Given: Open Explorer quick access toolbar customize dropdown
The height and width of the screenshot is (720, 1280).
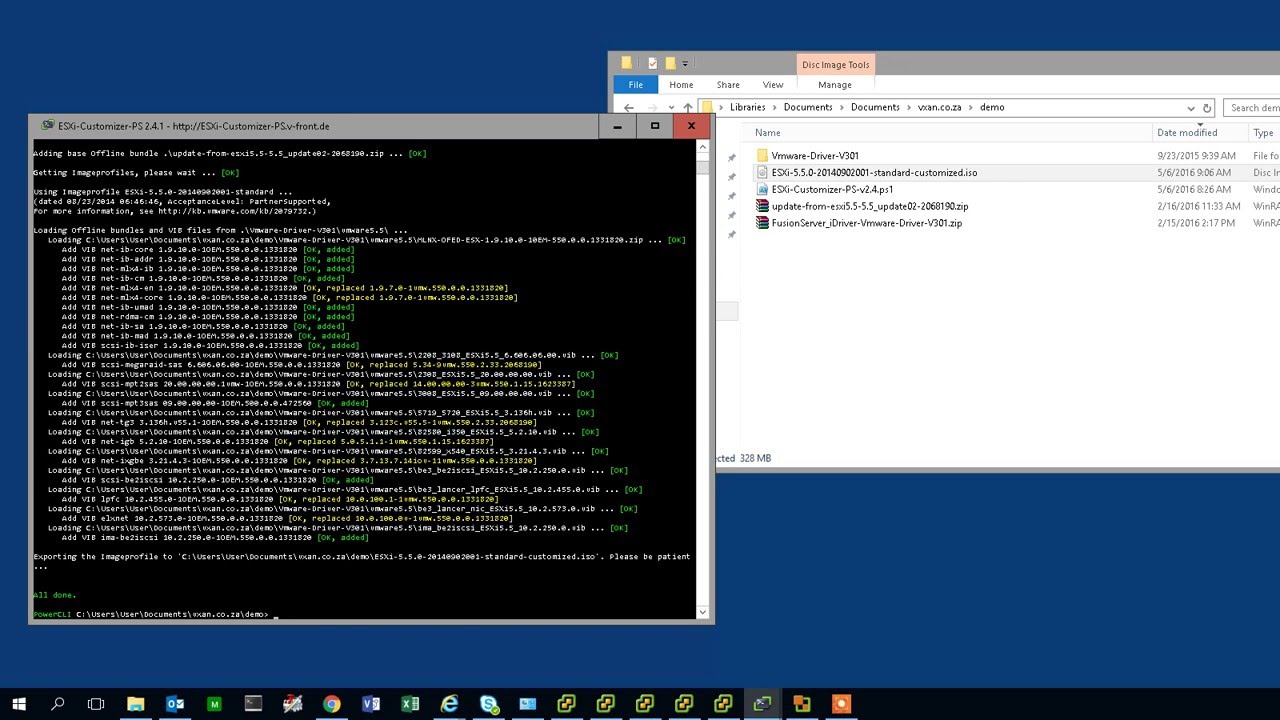Looking at the screenshot, I should coord(685,65).
